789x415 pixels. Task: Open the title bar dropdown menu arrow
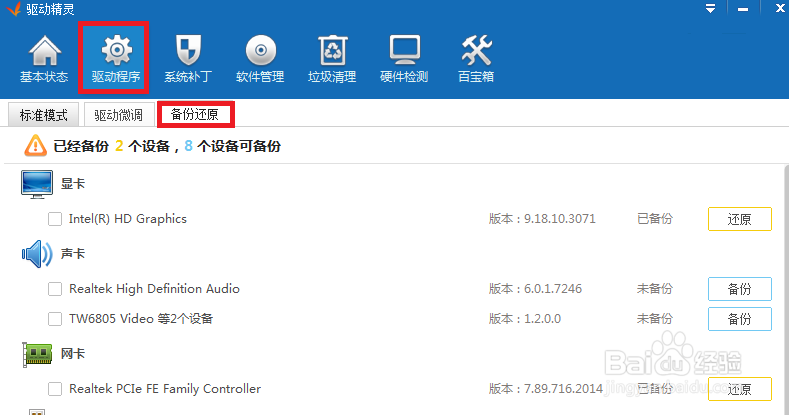(x=711, y=9)
